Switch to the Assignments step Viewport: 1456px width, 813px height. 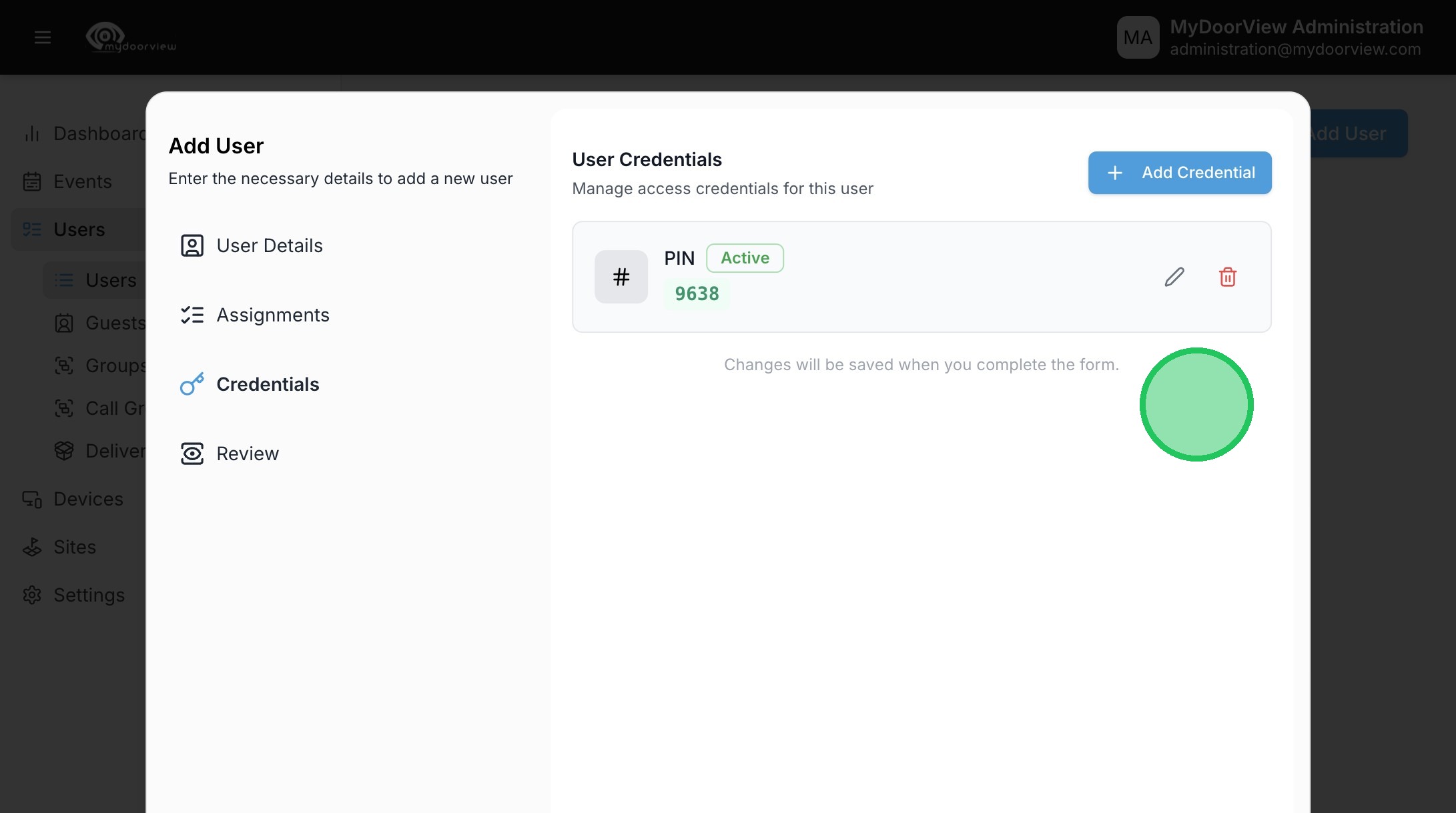tap(272, 315)
